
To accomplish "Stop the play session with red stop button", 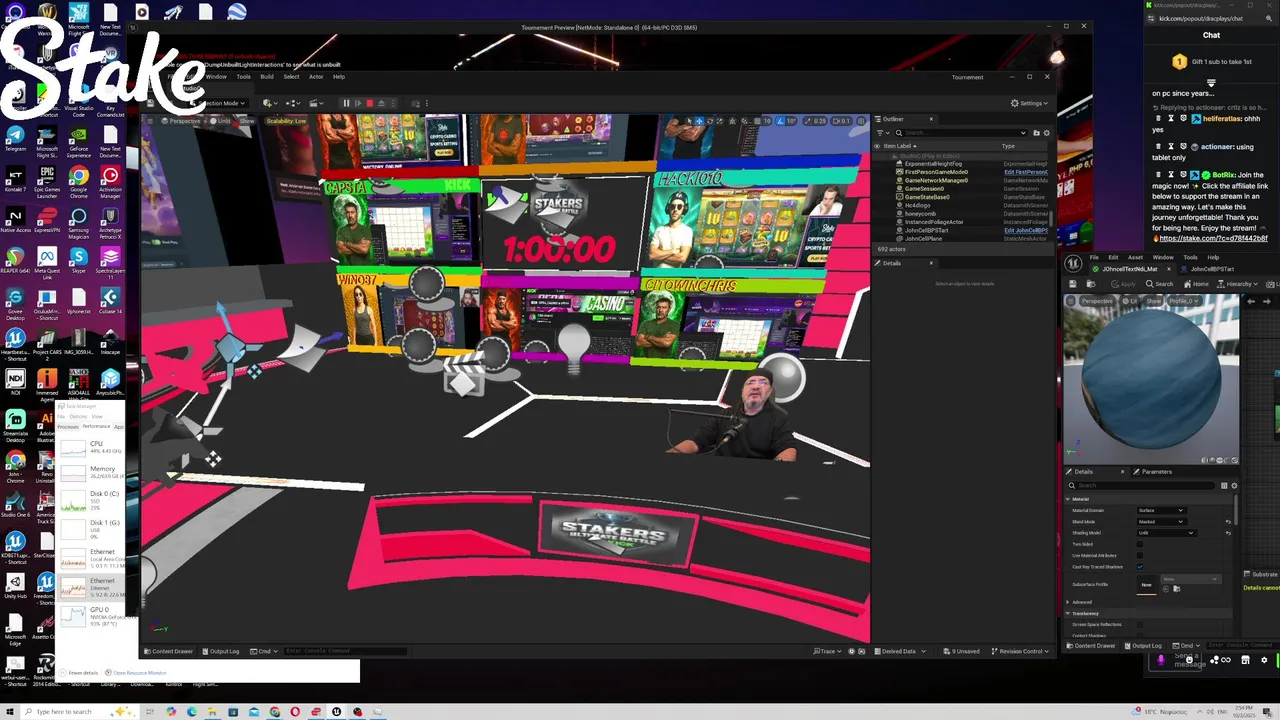I will point(370,103).
